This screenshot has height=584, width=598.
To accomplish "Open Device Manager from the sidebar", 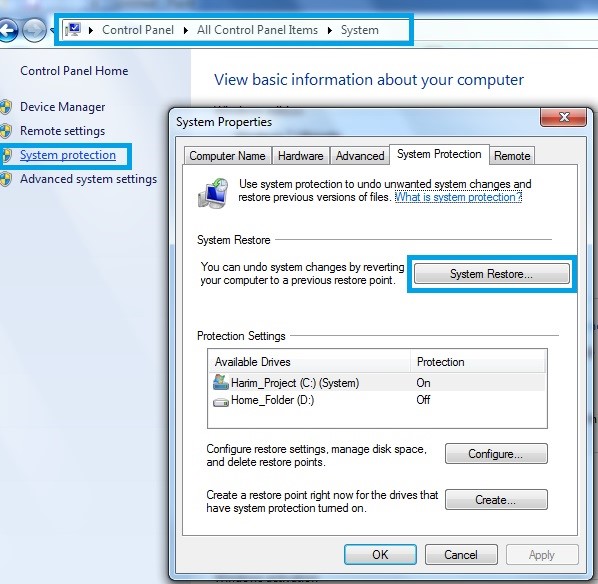I will tap(63, 107).
